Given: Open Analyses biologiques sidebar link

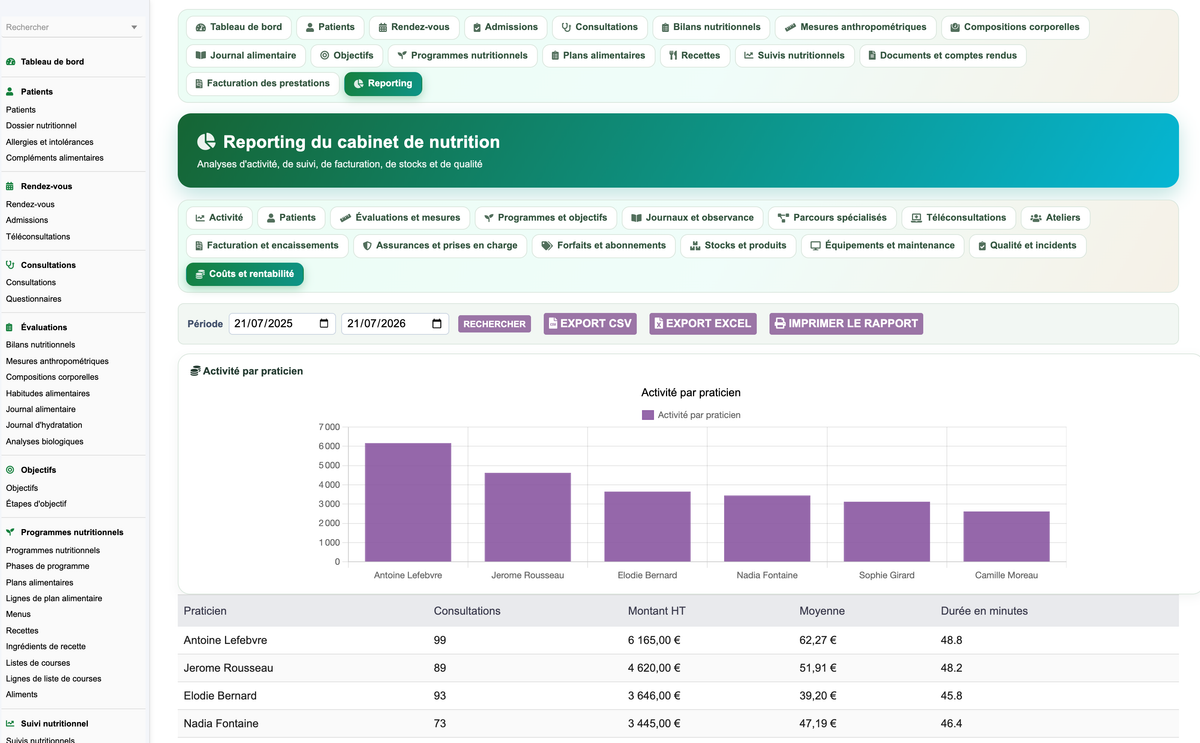Looking at the screenshot, I should 45,441.
